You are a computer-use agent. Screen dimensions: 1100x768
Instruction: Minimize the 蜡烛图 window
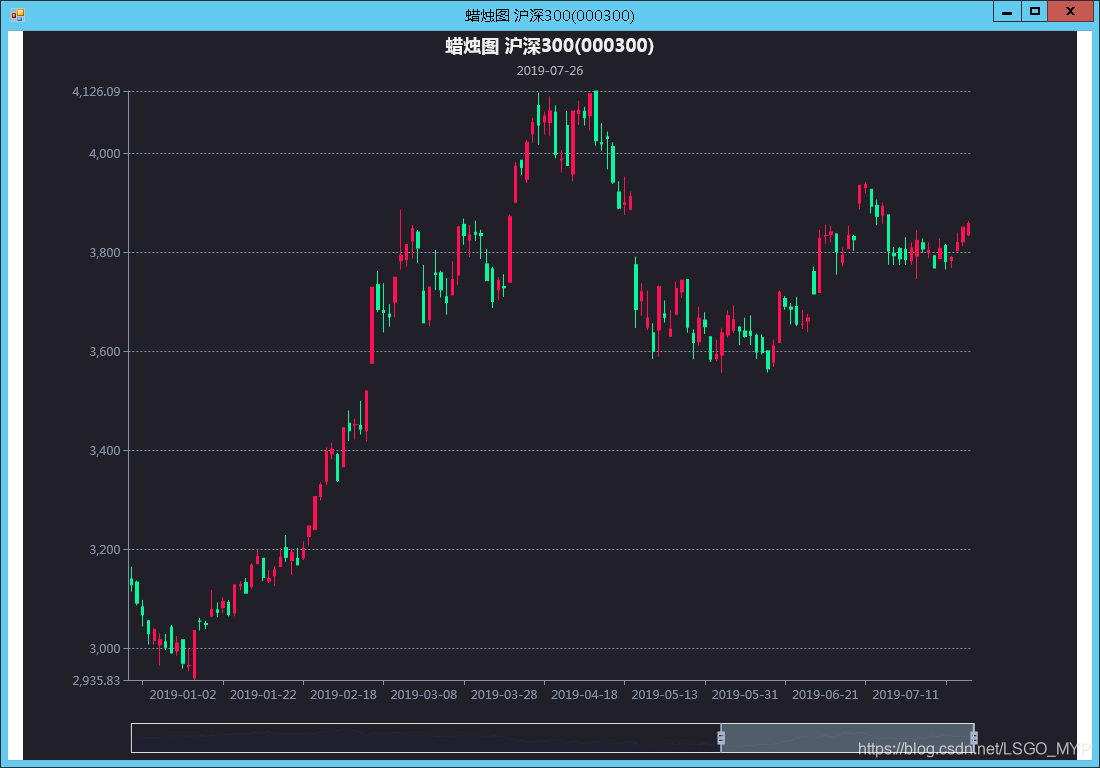(1007, 11)
